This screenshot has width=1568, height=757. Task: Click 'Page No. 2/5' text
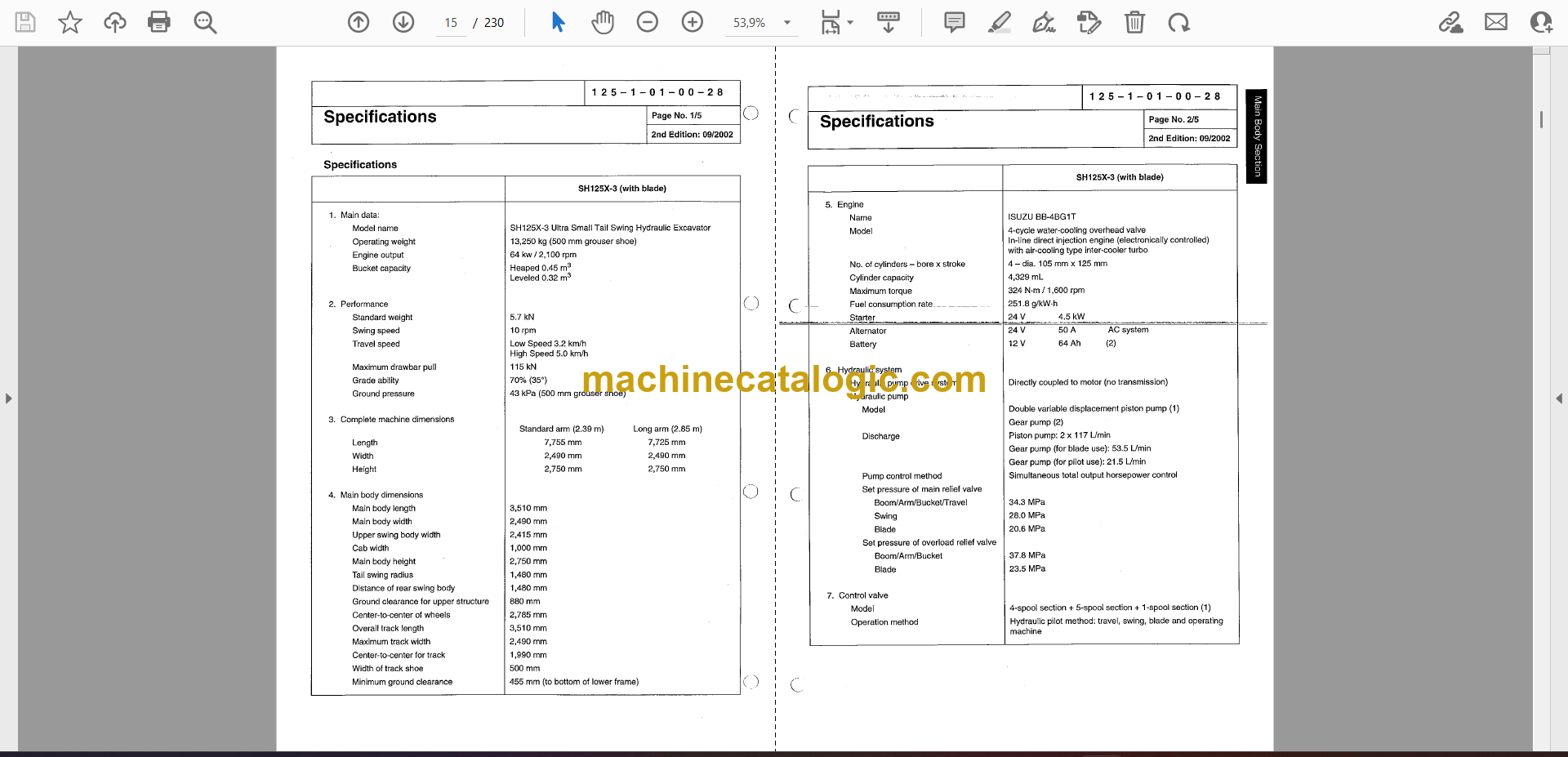tap(1174, 119)
